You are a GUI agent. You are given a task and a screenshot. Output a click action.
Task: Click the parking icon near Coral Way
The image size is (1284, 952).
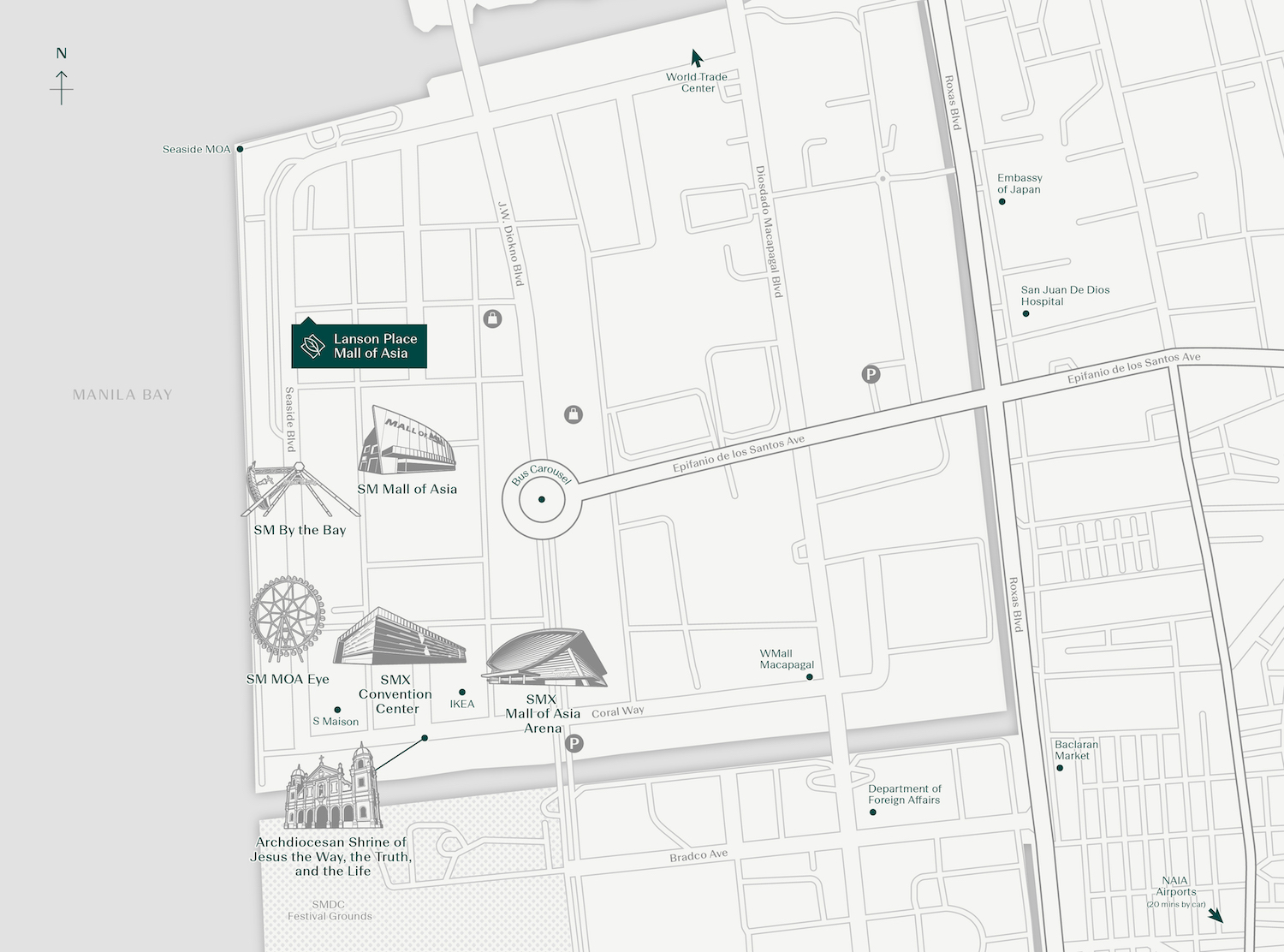point(574,744)
